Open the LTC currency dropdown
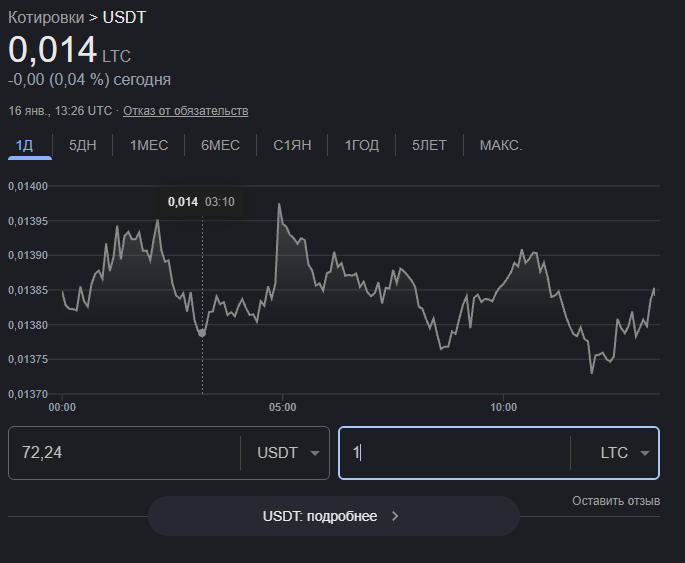Screen dimensions: 685x563 pyautogui.click(x=625, y=453)
